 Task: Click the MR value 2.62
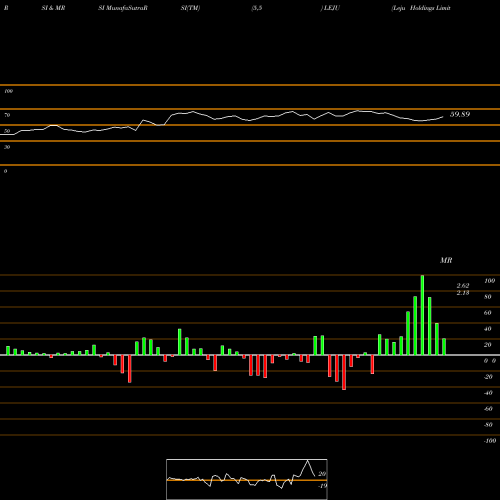(x=463, y=286)
